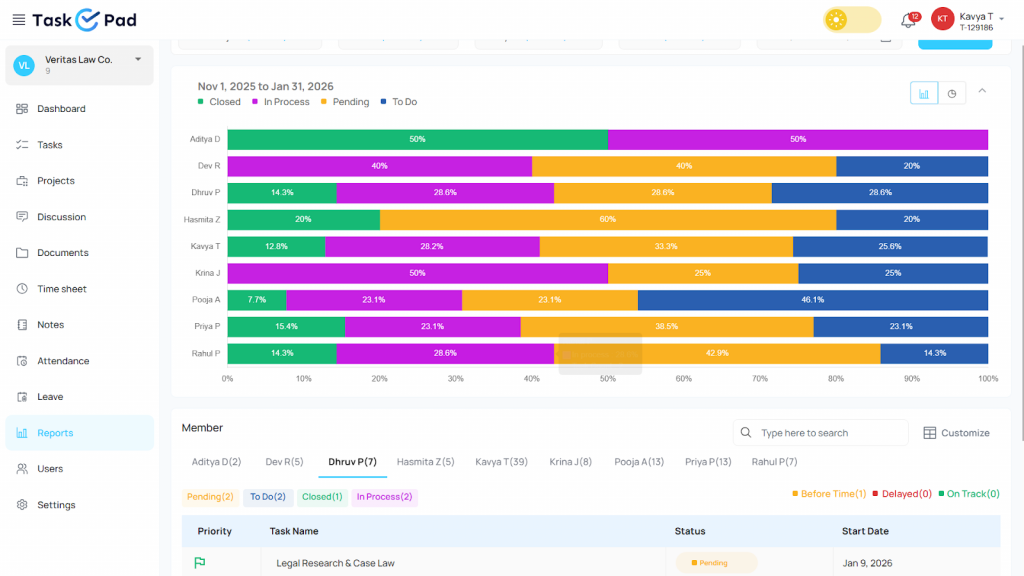Open the hamburger menu icon
This screenshot has width=1024, height=576.
pyautogui.click(x=17, y=20)
